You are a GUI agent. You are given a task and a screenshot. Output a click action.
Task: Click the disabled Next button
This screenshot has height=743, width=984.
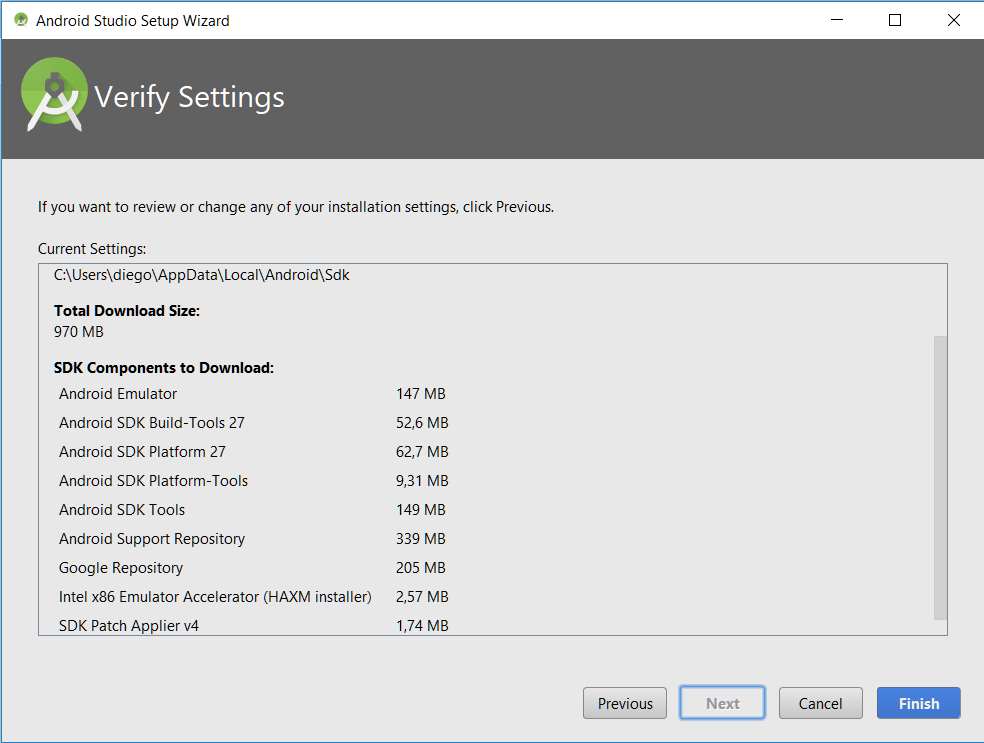(722, 703)
